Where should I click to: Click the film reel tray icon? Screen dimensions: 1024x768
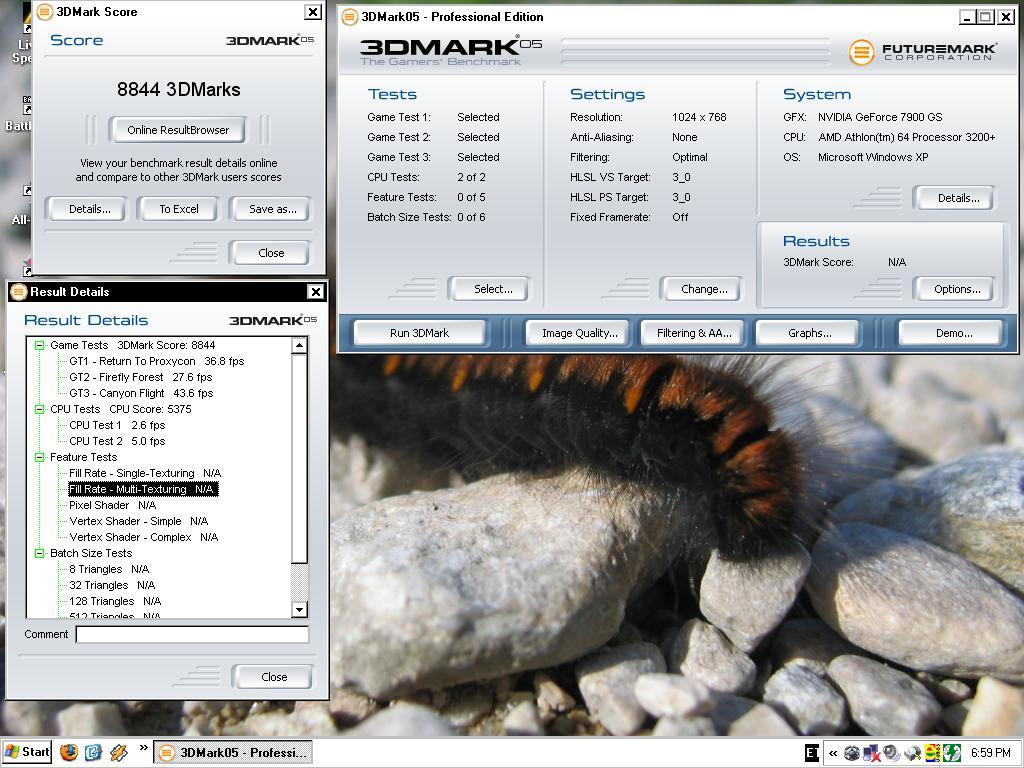[x=852, y=753]
